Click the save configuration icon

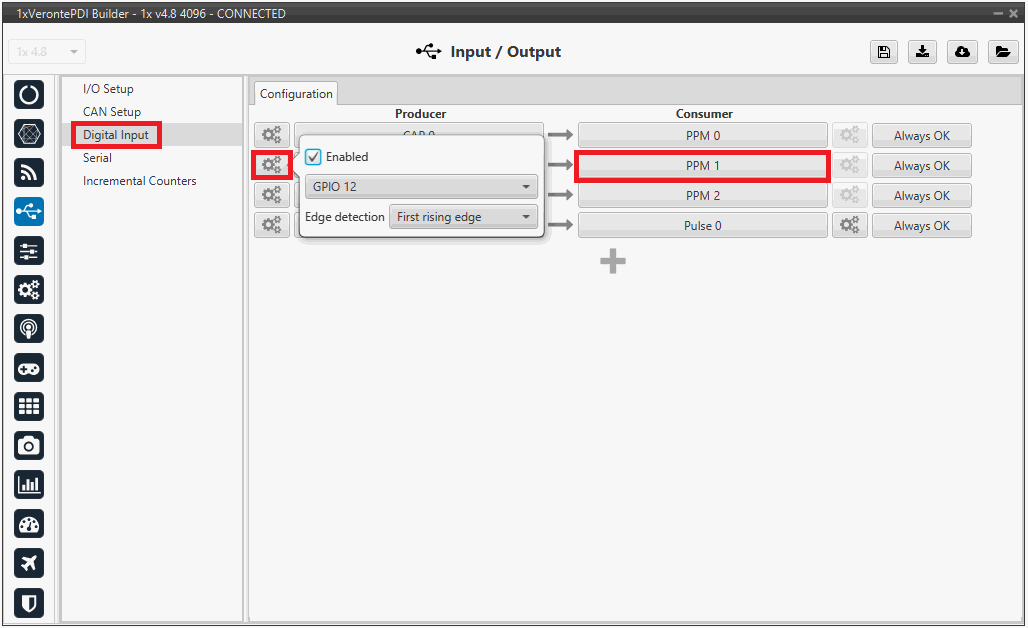click(883, 52)
